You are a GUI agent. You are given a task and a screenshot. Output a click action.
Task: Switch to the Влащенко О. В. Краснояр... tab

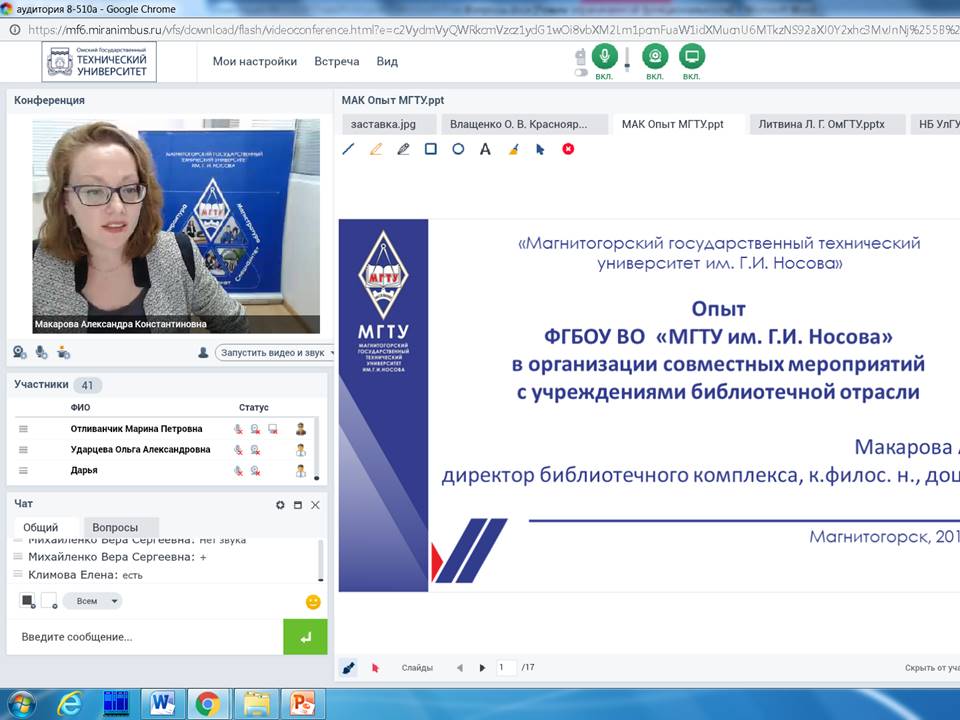(525, 124)
